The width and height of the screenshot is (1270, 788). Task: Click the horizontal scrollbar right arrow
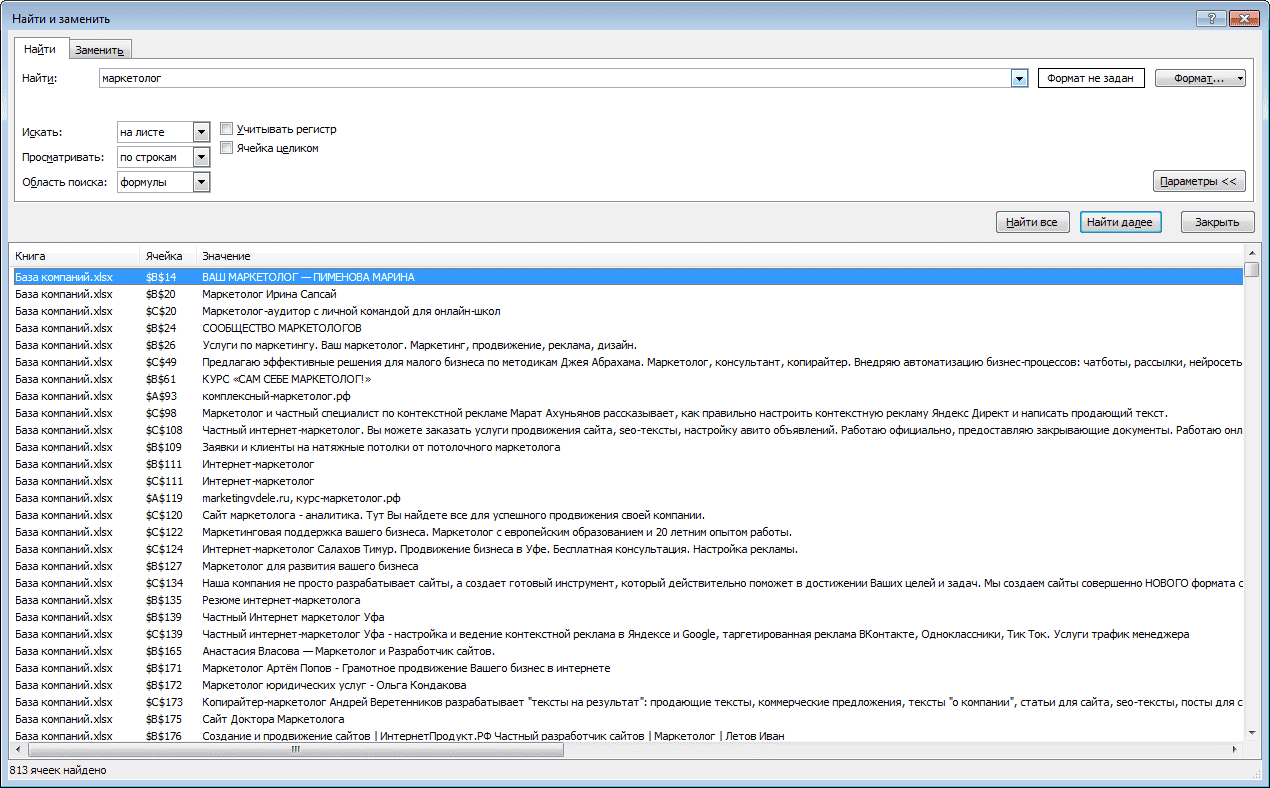(x=1237, y=748)
